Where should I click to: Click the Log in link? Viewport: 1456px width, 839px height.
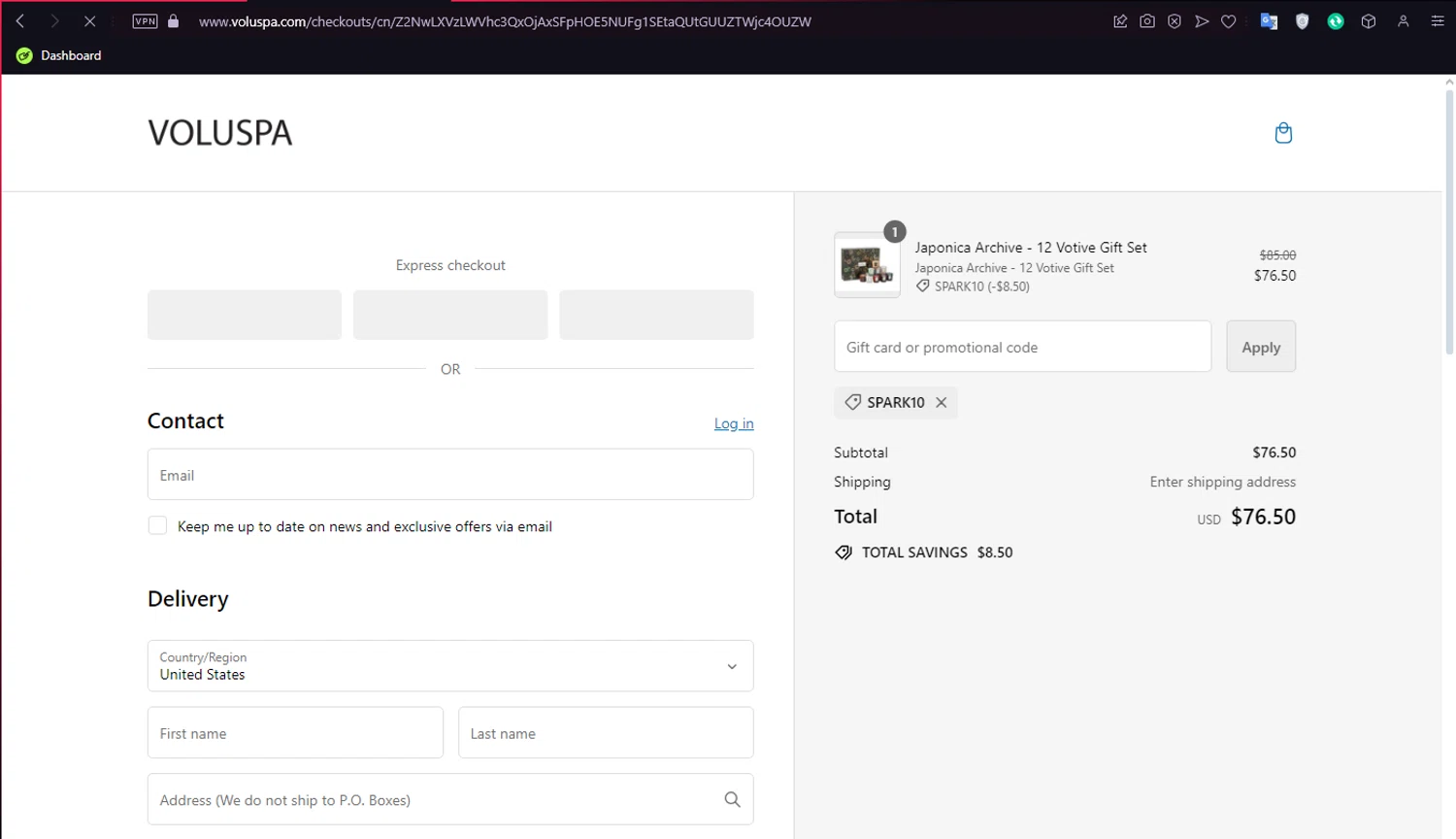734,423
